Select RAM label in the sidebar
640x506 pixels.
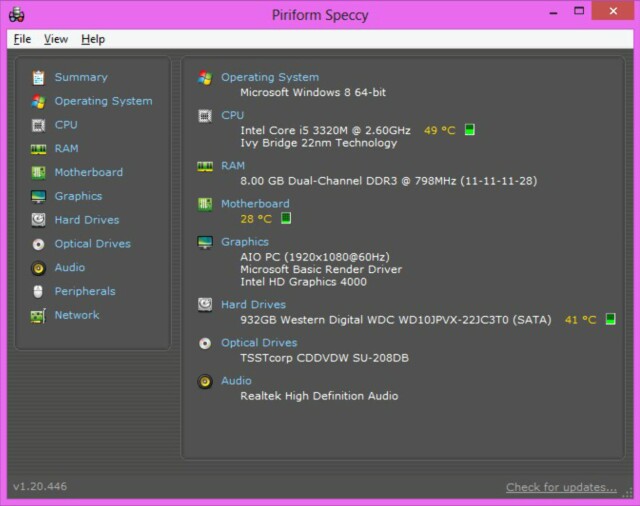(x=67, y=149)
